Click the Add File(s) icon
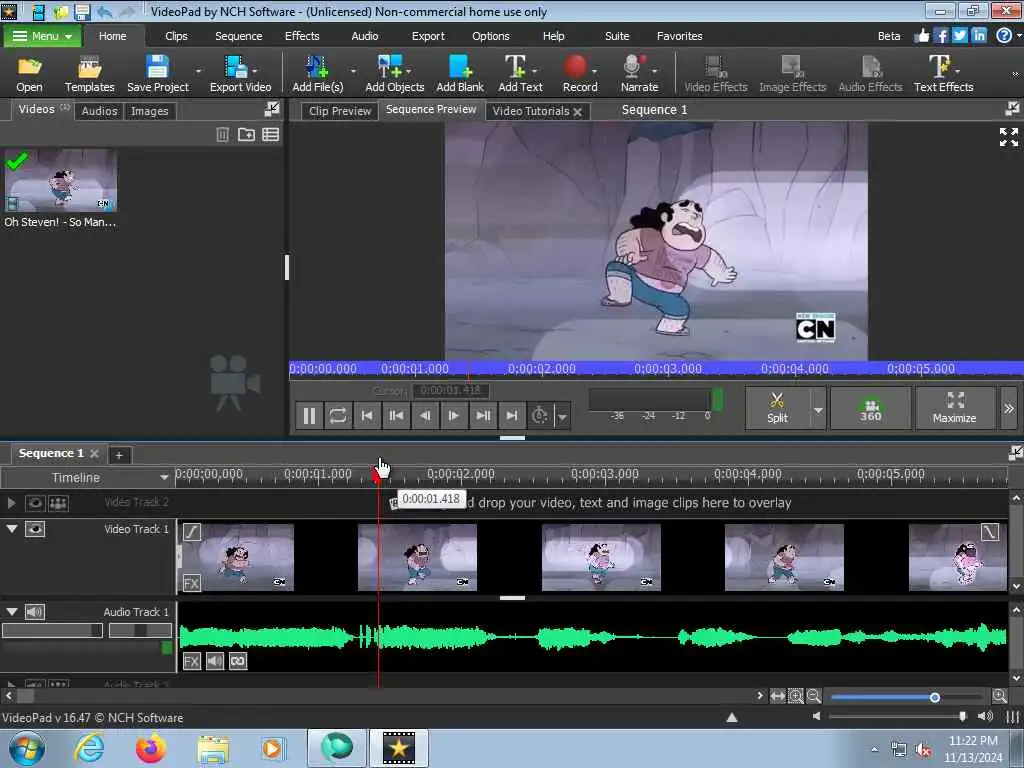This screenshot has height=768, width=1024. point(317,74)
